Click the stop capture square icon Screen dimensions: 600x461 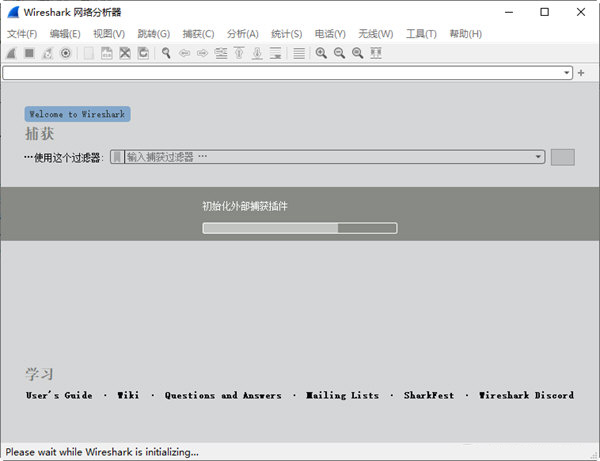[29, 53]
